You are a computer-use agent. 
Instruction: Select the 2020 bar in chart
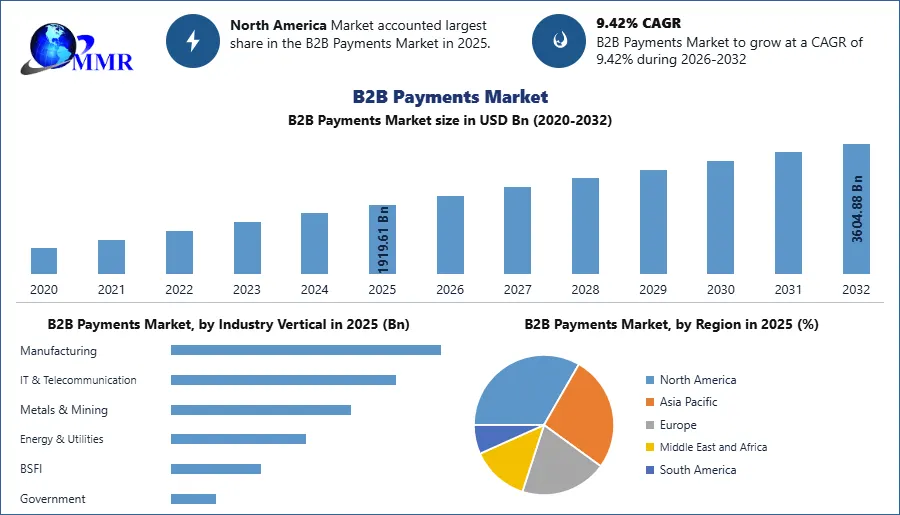44,261
